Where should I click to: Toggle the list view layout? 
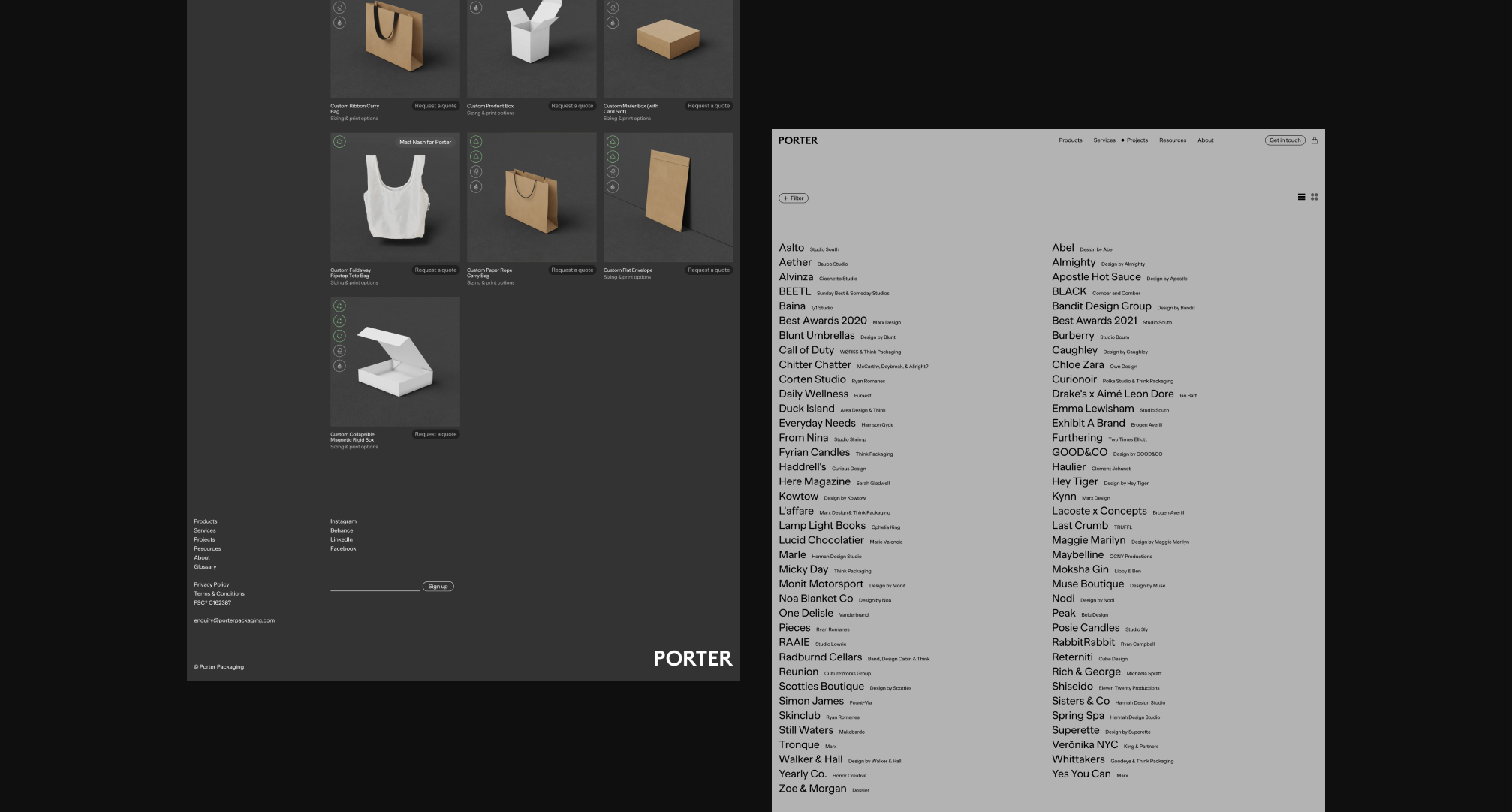click(x=1301, y=197)
